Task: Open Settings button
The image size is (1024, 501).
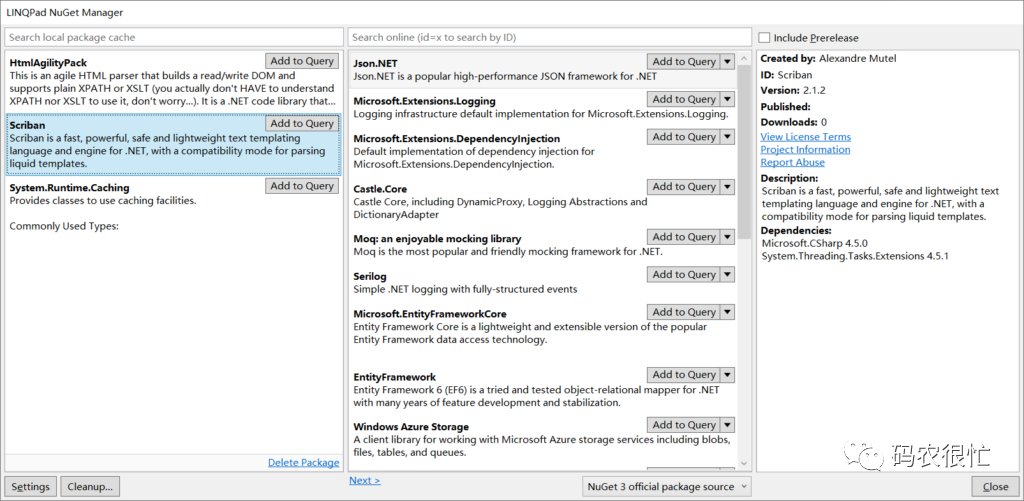Action: pos(30,487)
